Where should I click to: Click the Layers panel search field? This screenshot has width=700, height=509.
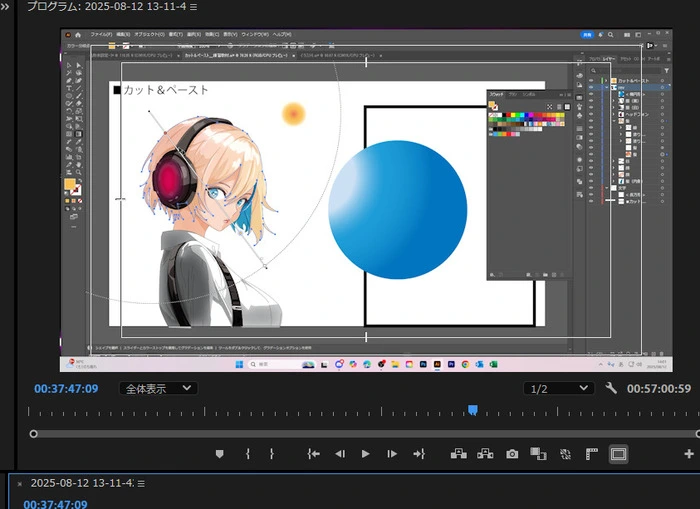625,71
